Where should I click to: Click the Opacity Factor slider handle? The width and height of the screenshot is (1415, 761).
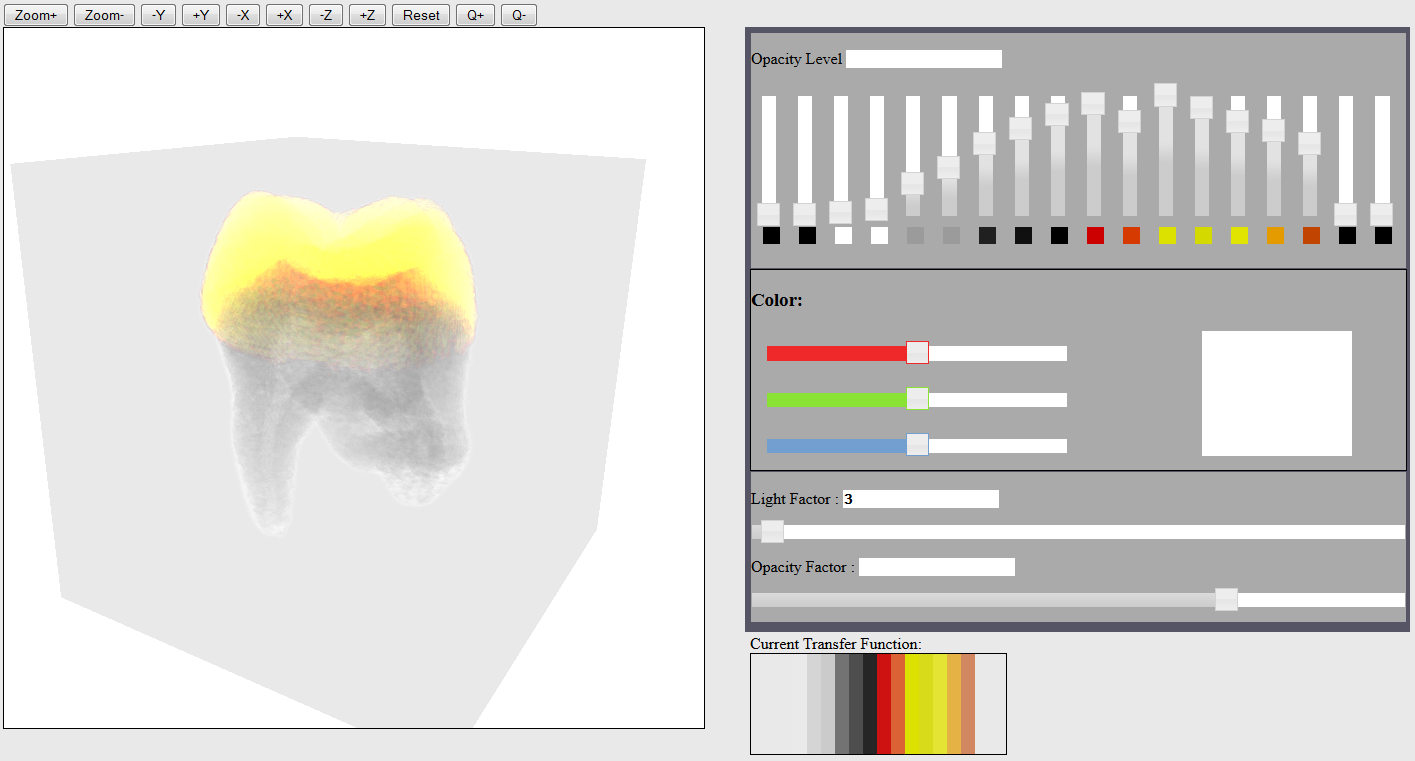tap(1226, 599)
